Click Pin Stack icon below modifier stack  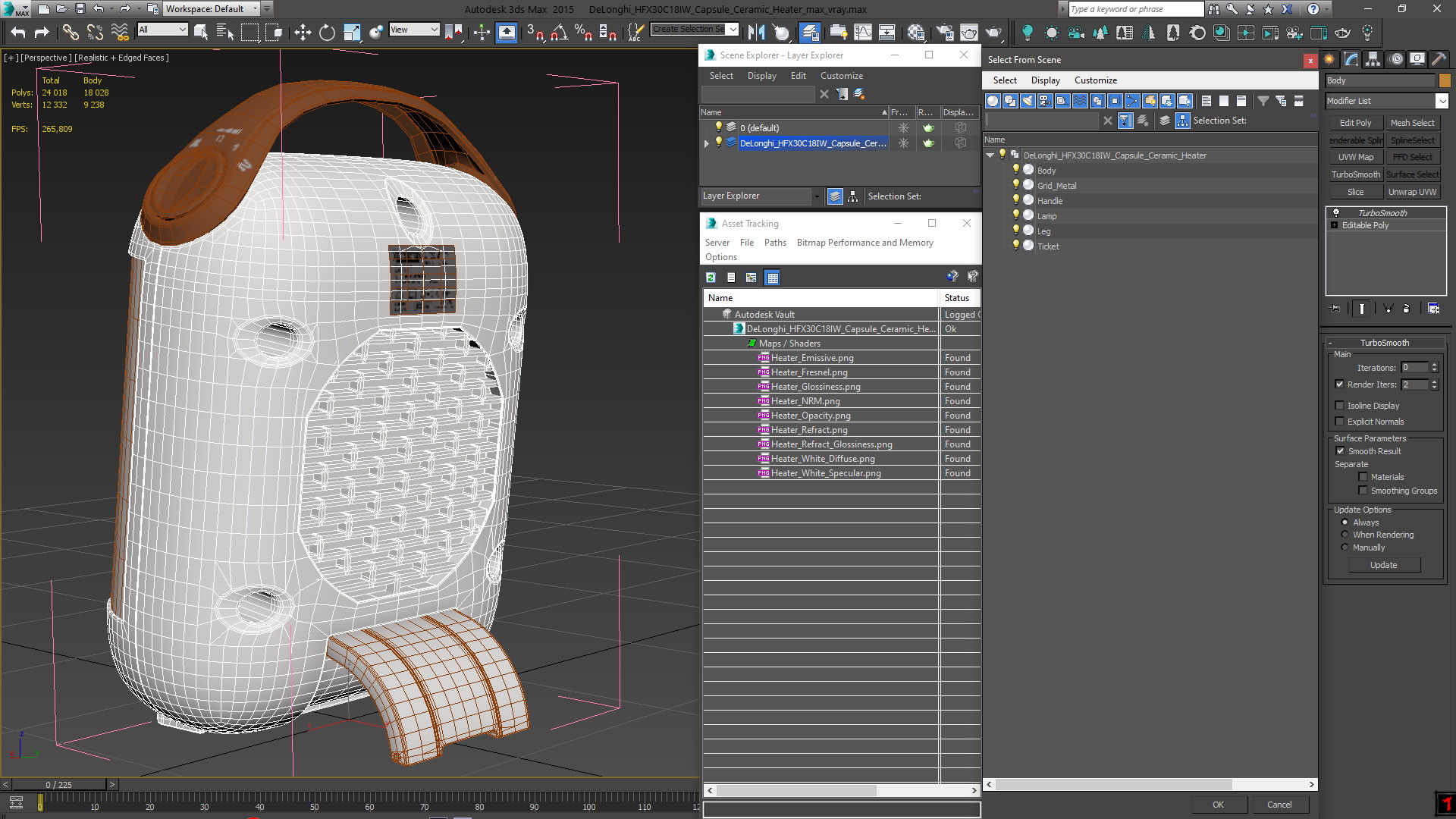[x=1335, y=308]
